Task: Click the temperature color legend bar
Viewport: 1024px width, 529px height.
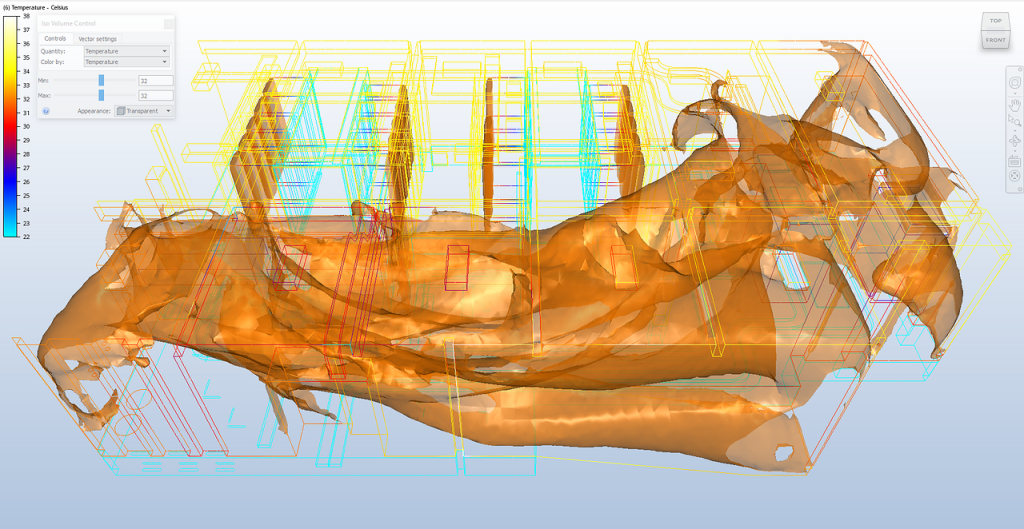Action: (x=11, y=125)
